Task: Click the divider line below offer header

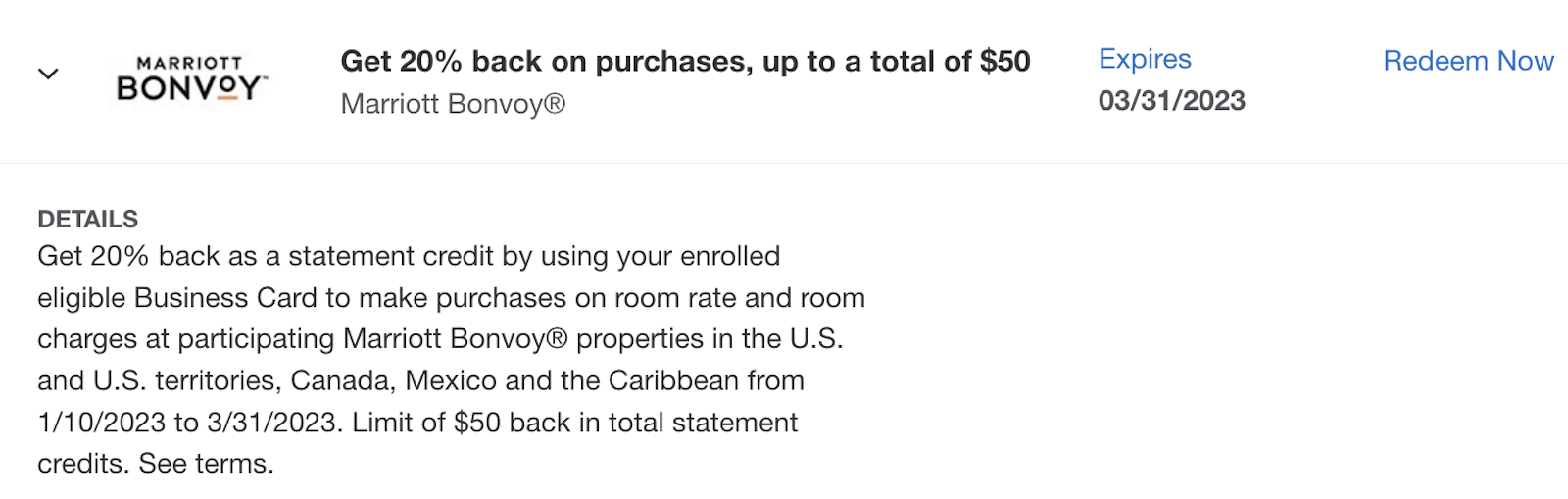Action: coord(784,163)
